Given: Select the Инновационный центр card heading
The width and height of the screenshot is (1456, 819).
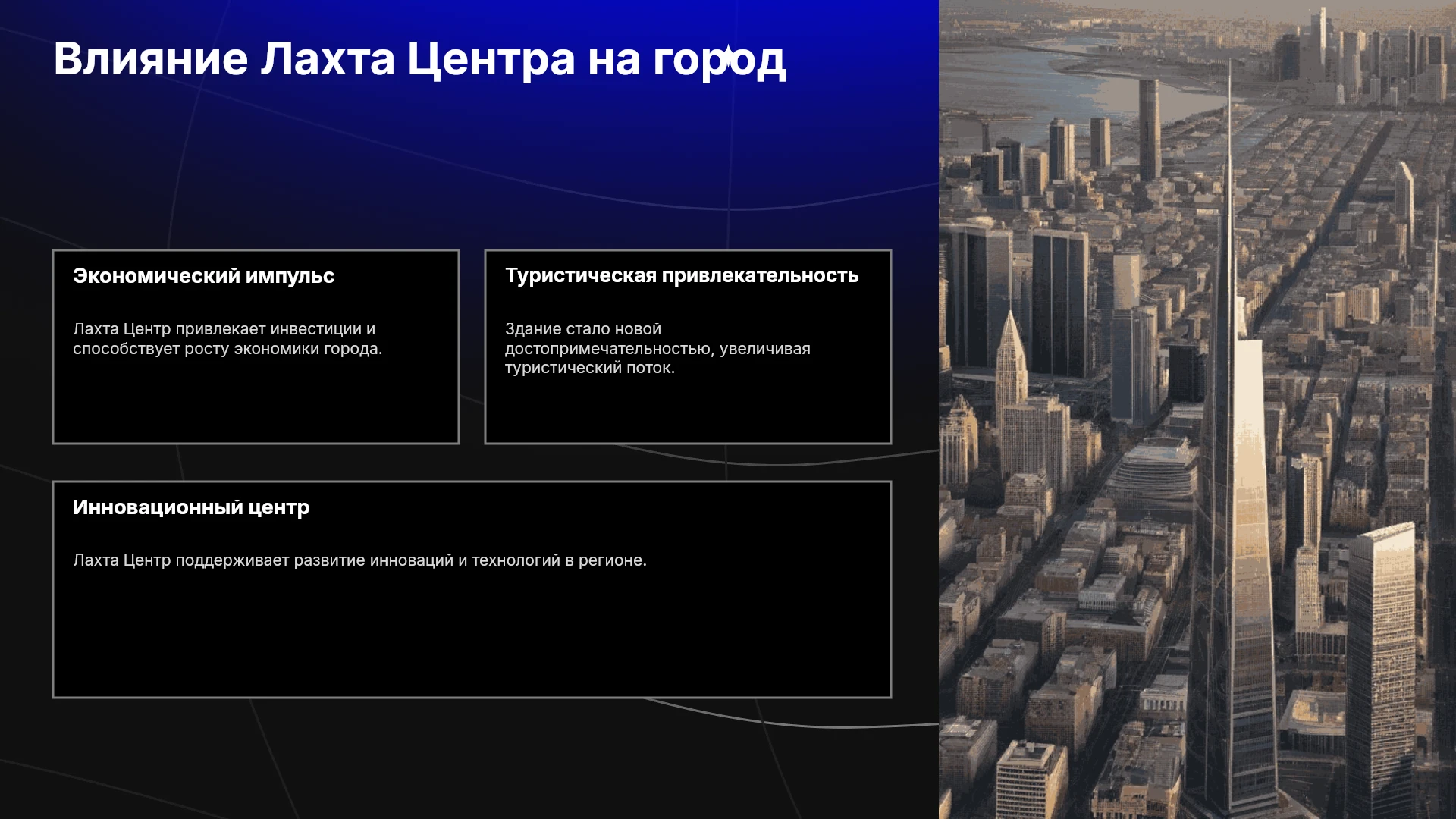Looking at the screenshot, I should (191, 507).
